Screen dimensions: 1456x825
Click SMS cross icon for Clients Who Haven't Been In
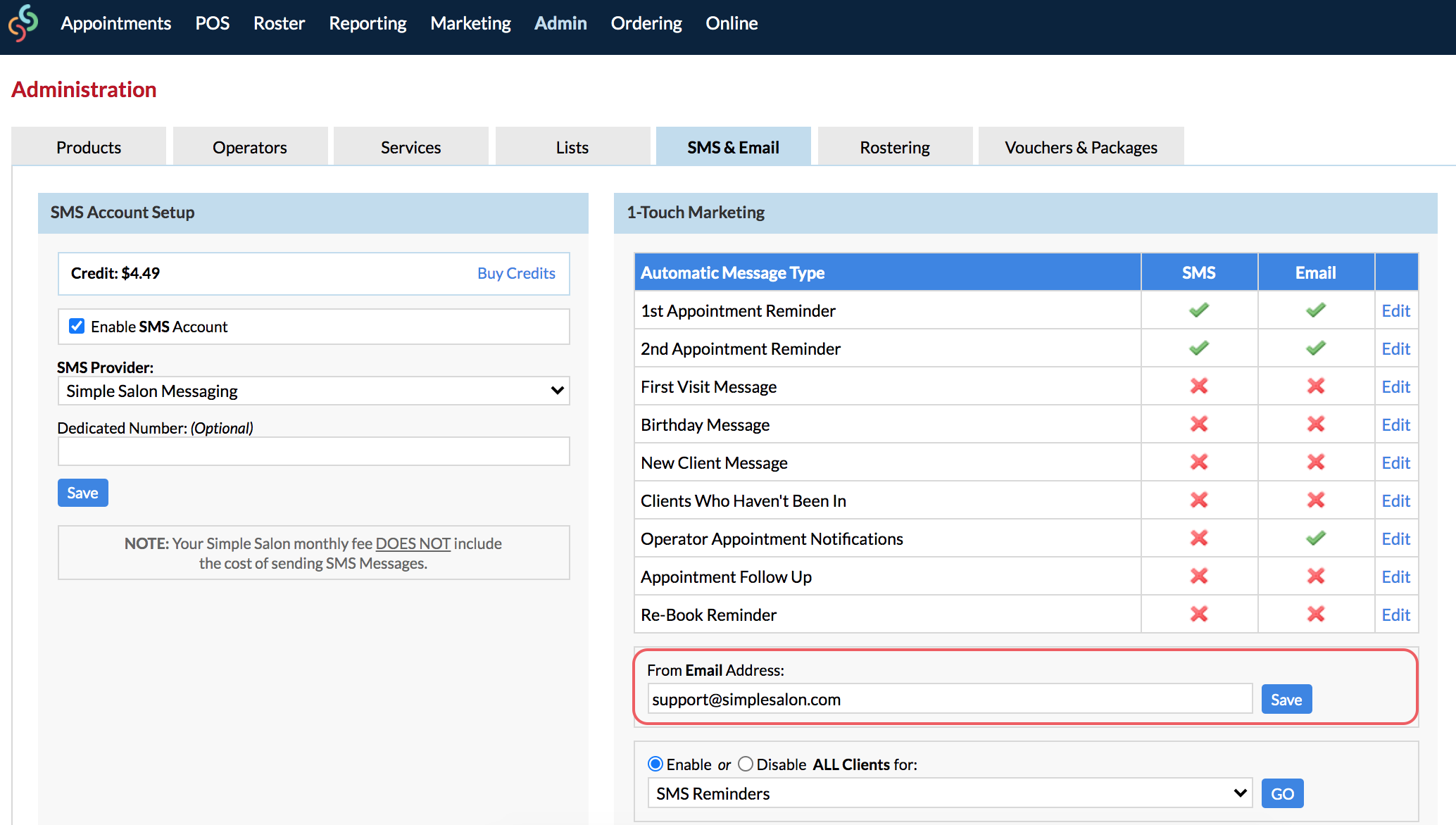[x=1199, y=500]
